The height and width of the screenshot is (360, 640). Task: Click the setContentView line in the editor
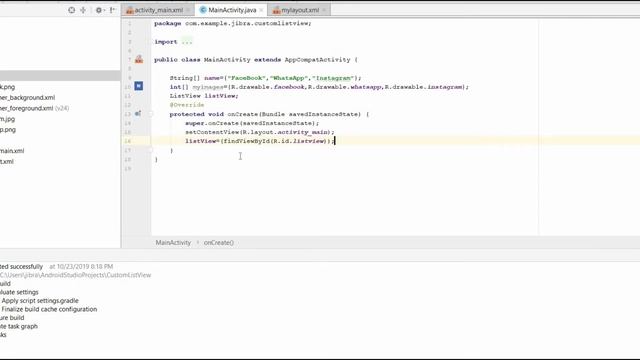tap(260, 132)
